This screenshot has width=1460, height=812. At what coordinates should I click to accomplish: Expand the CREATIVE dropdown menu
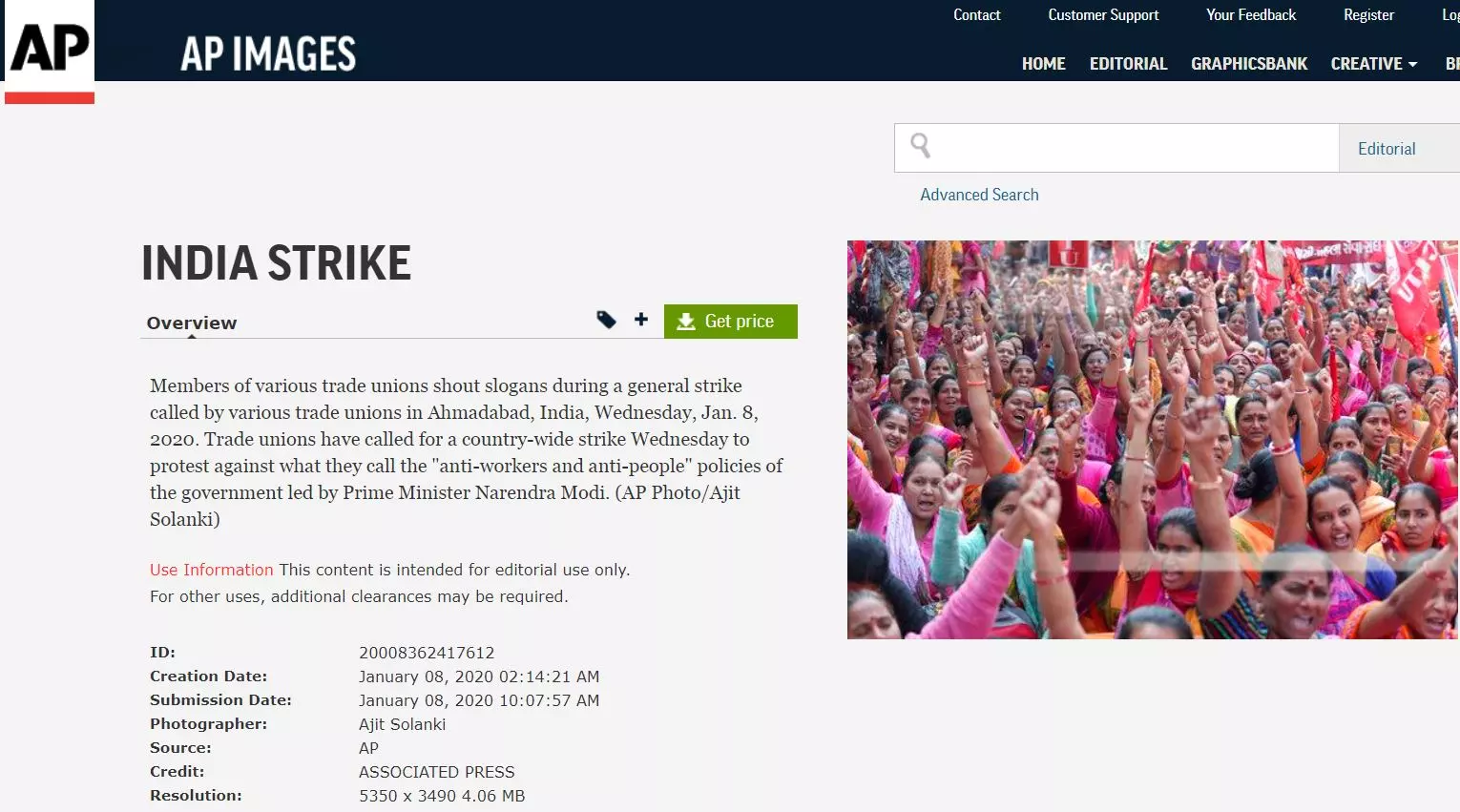point(1374,64)
